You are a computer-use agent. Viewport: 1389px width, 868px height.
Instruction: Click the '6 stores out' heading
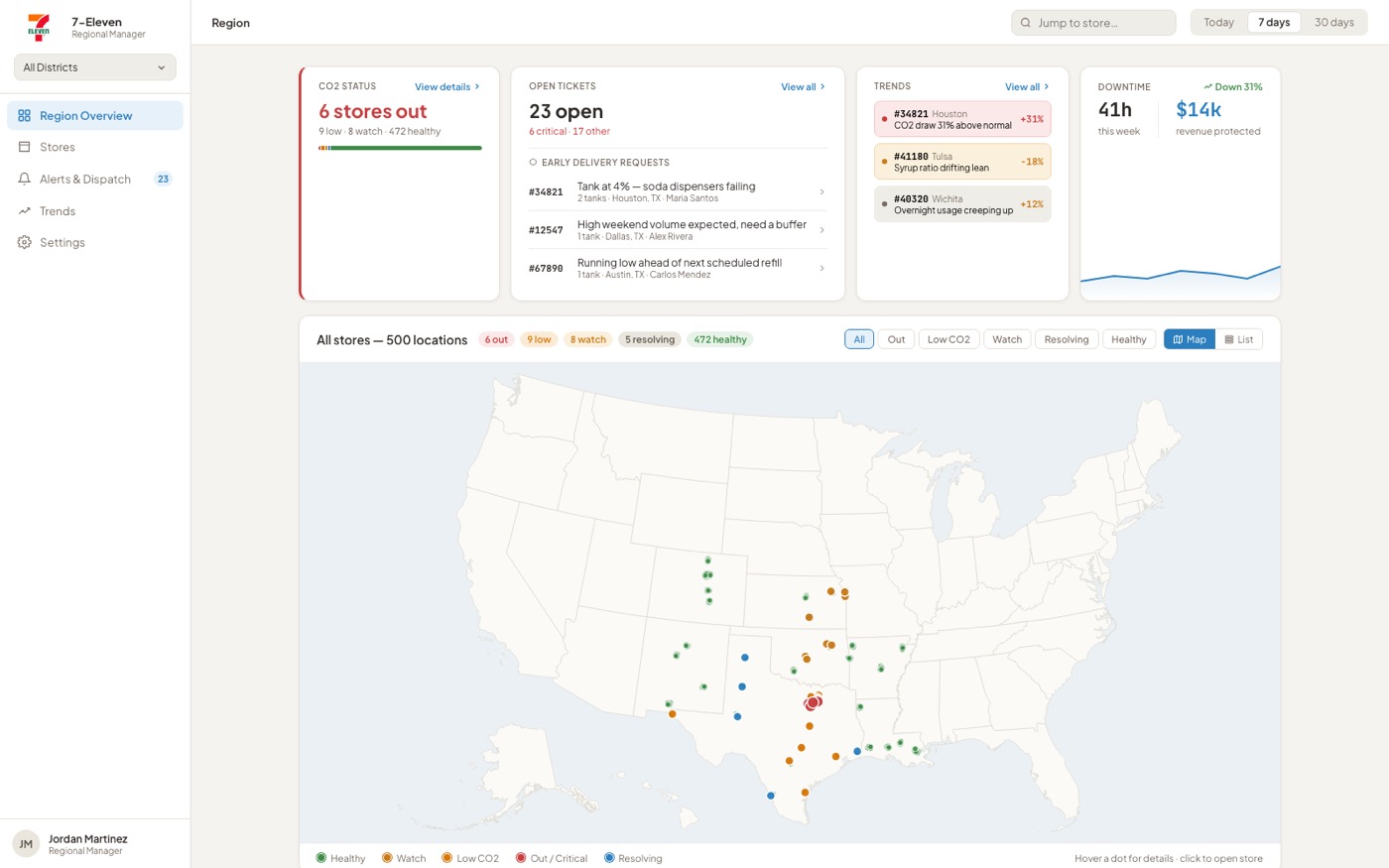point(373,111)
